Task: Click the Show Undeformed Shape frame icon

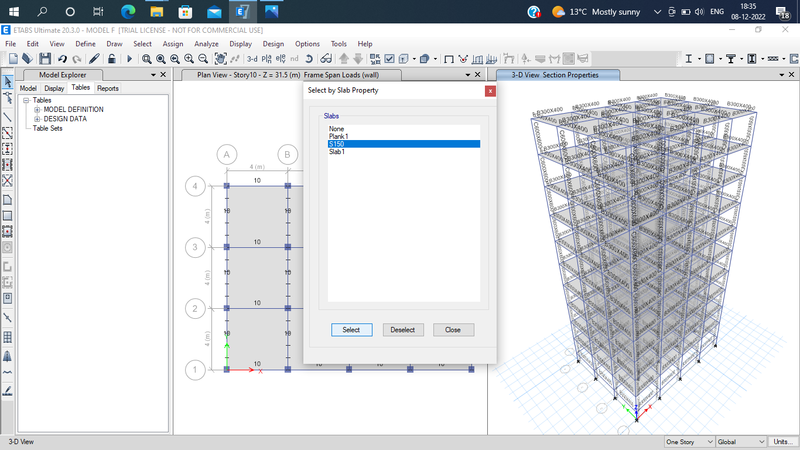Action: (x=448, y=59)
